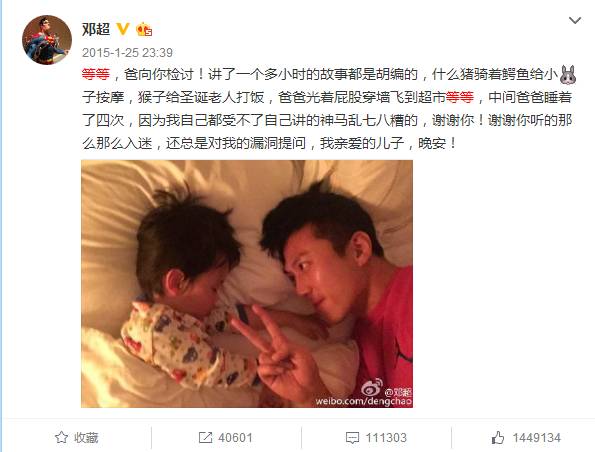
Task: Click the second red 等等 mention after 超市
Action: coord(459,97)
